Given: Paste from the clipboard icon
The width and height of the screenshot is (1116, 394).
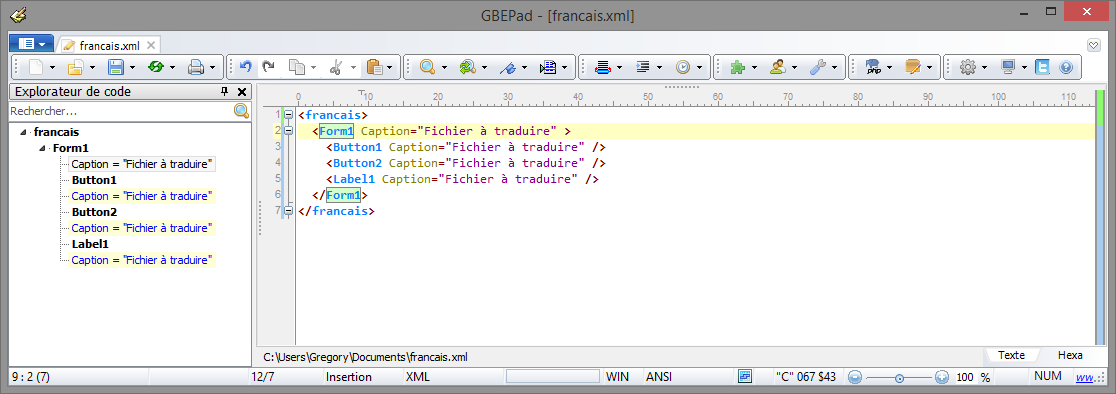Looking at the screenshot, I should (x=375, y=68).
